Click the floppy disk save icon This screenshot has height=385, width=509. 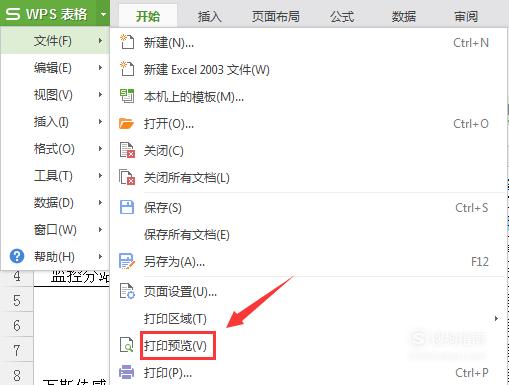pyautogui.click(x=127, y=207)
